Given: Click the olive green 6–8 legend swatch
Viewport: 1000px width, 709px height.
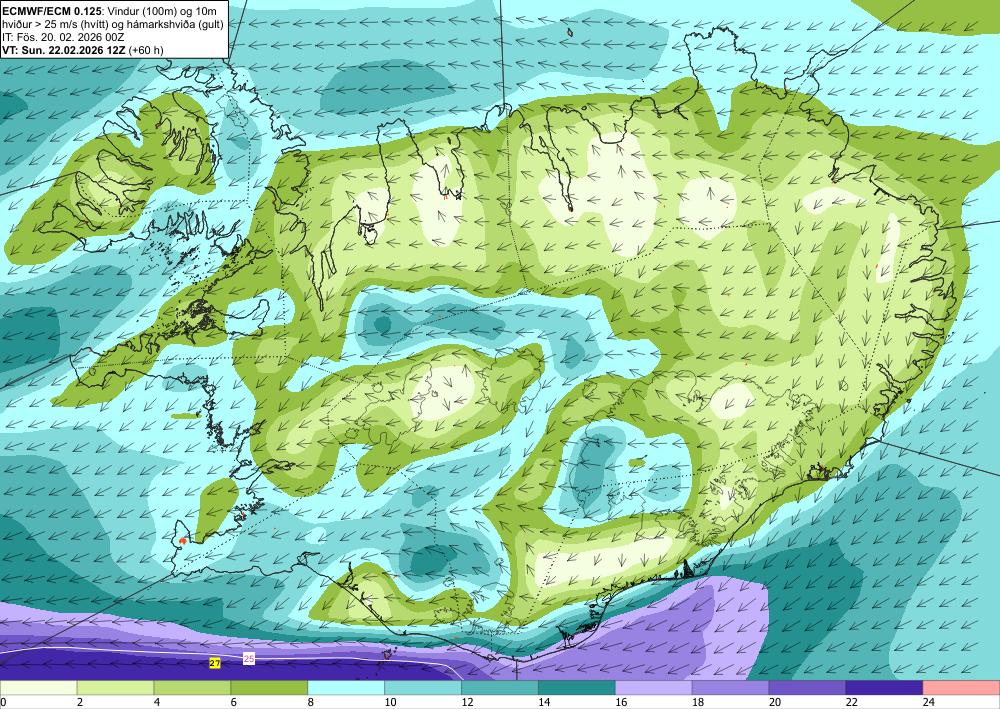Looking at the screenshot, I should click(x=269, y=687).
